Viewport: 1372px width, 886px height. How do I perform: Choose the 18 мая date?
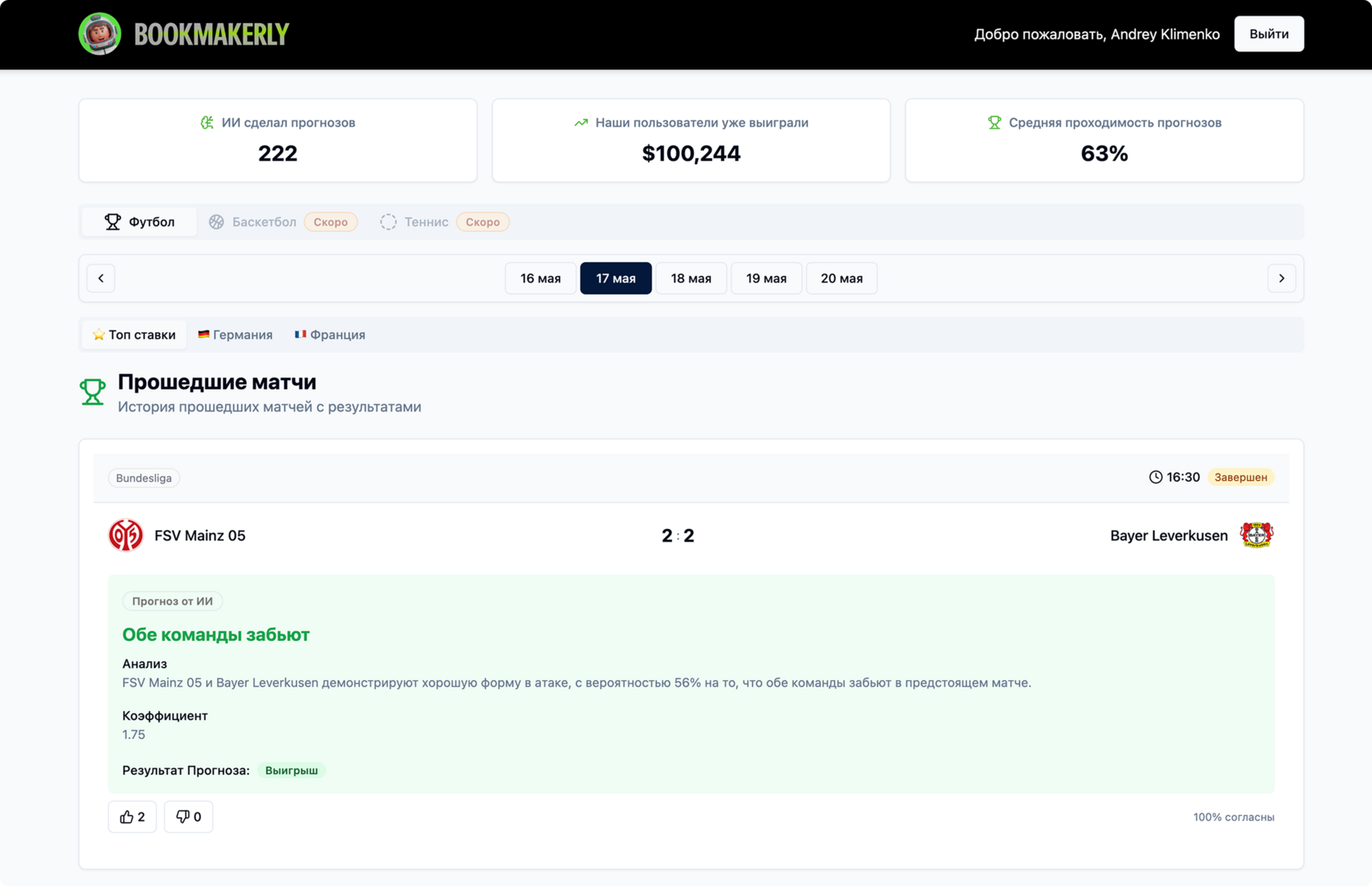pyautogui.click(x=691, y=278)
